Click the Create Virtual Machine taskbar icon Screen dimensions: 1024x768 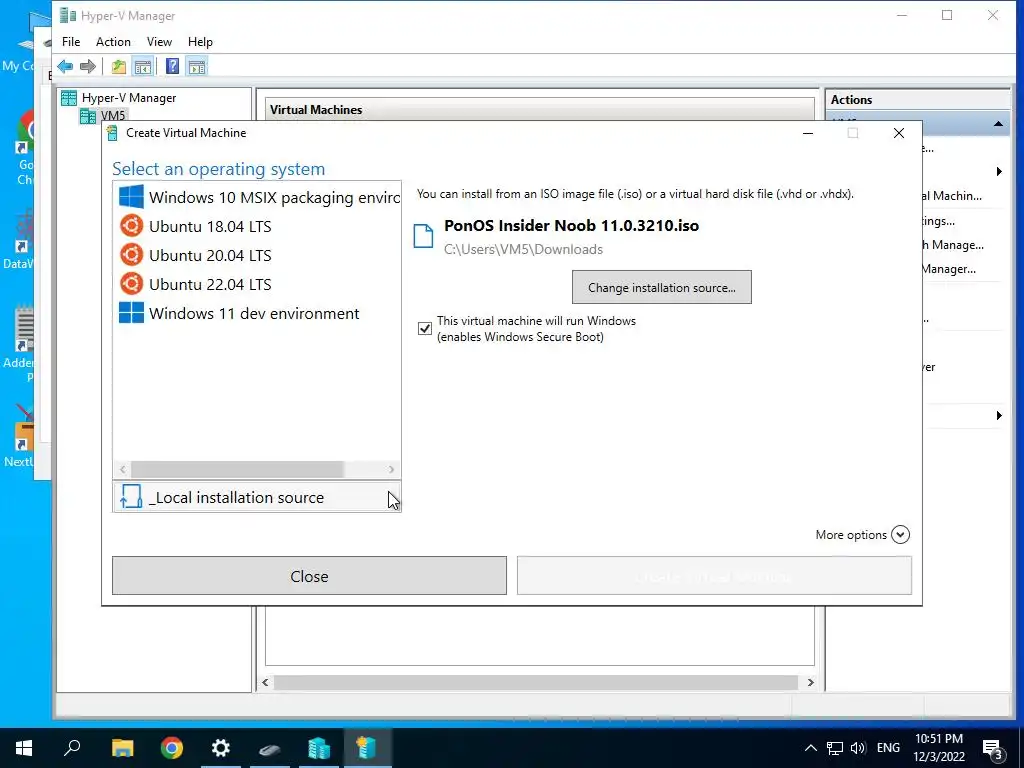coord(368,748)
